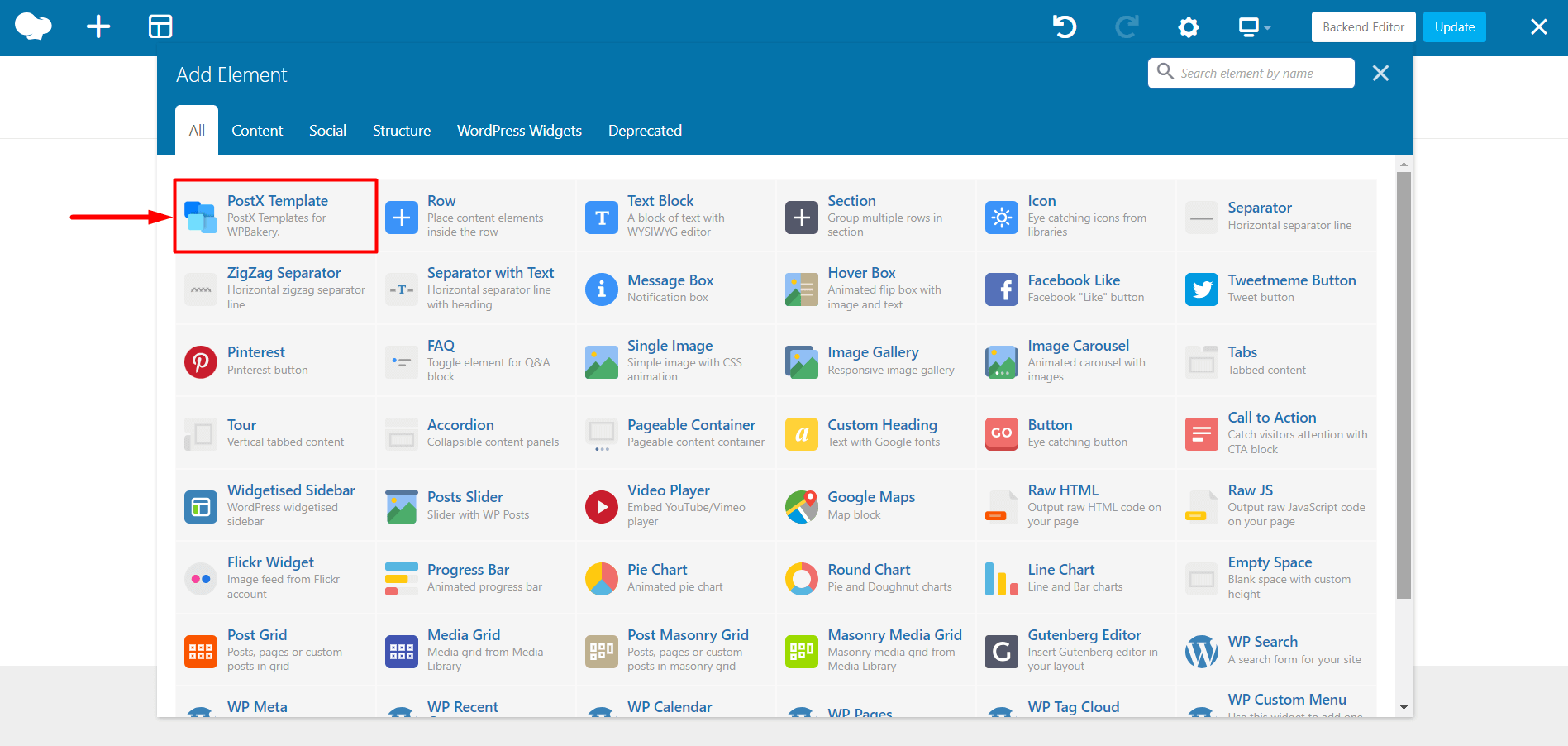Select the Gutenberg Editor element icon

pyautogui.click(x=1002, y=652)
